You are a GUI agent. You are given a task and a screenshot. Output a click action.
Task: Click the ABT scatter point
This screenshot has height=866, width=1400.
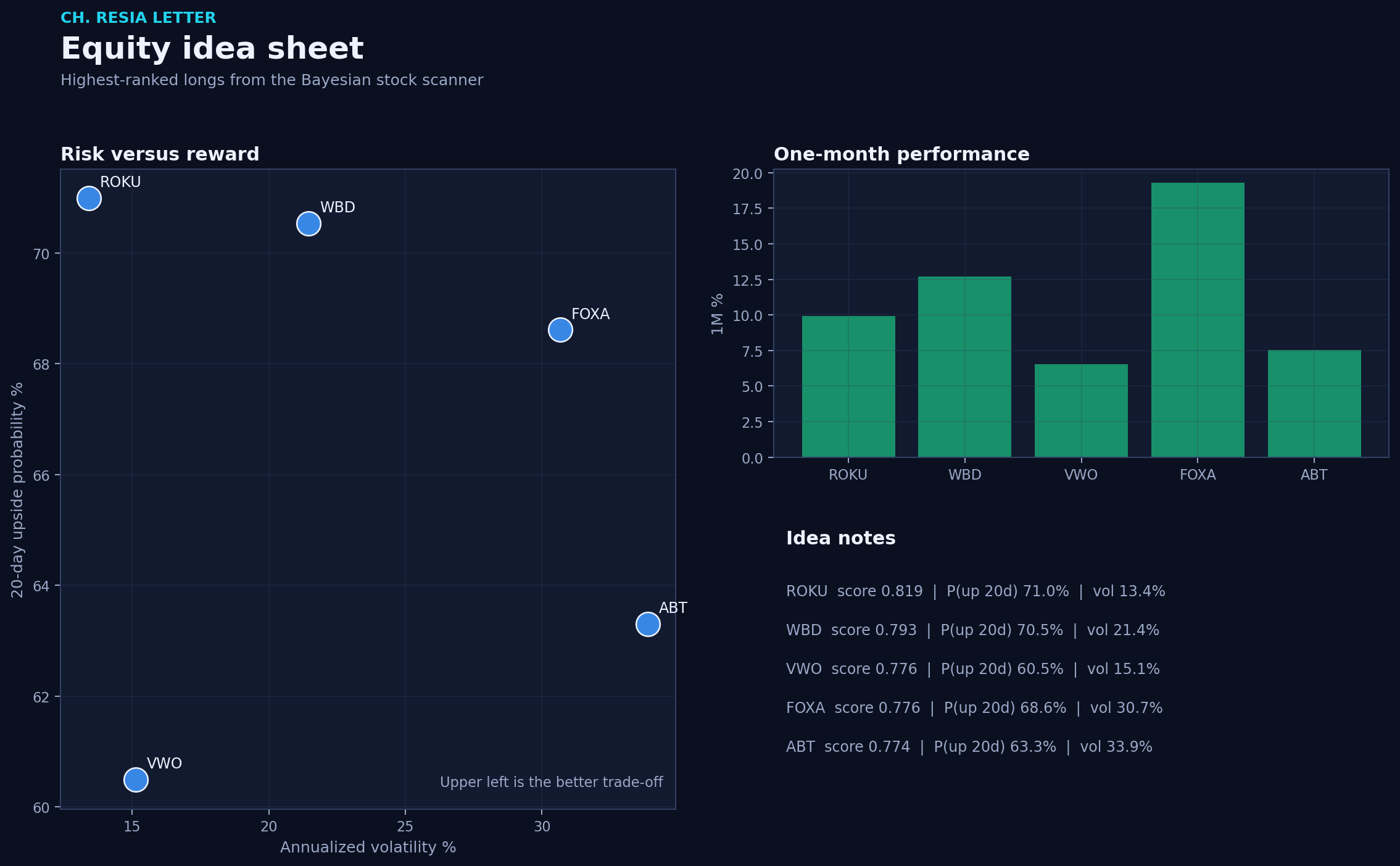pos(648,624)
